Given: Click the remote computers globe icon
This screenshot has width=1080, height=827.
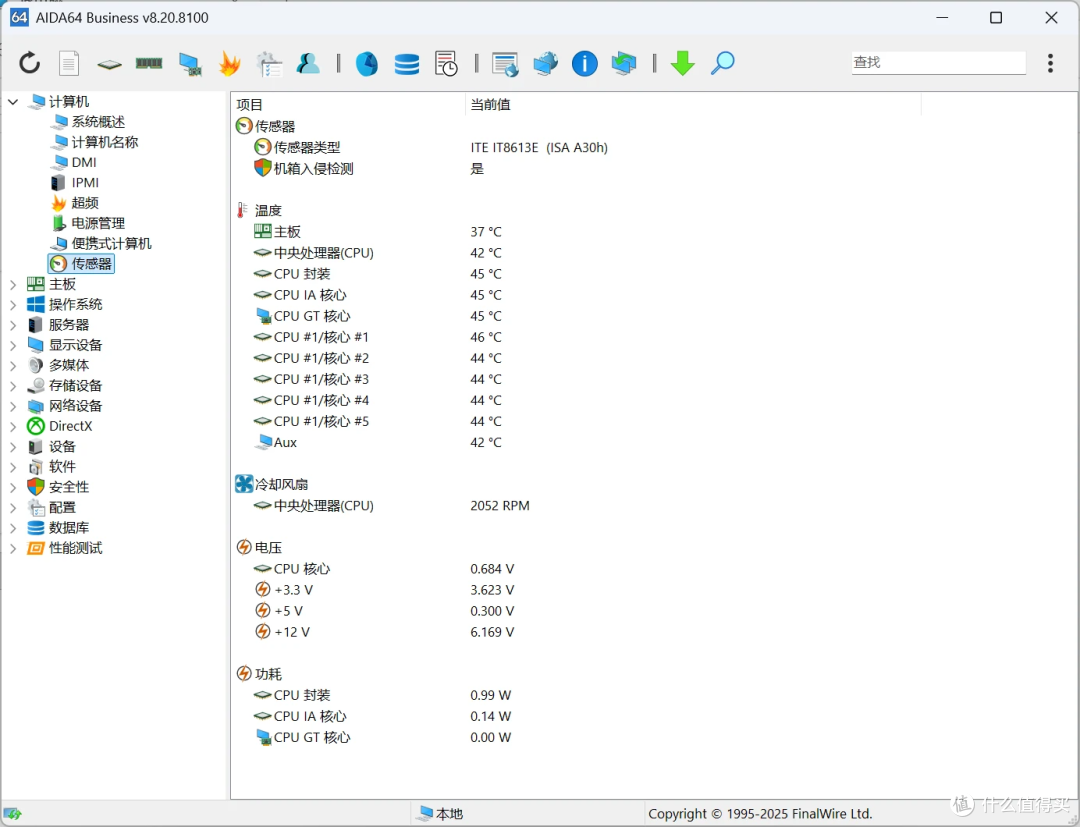Looking at the screenshot, I should pyautogui.click(x=545, y=63).
